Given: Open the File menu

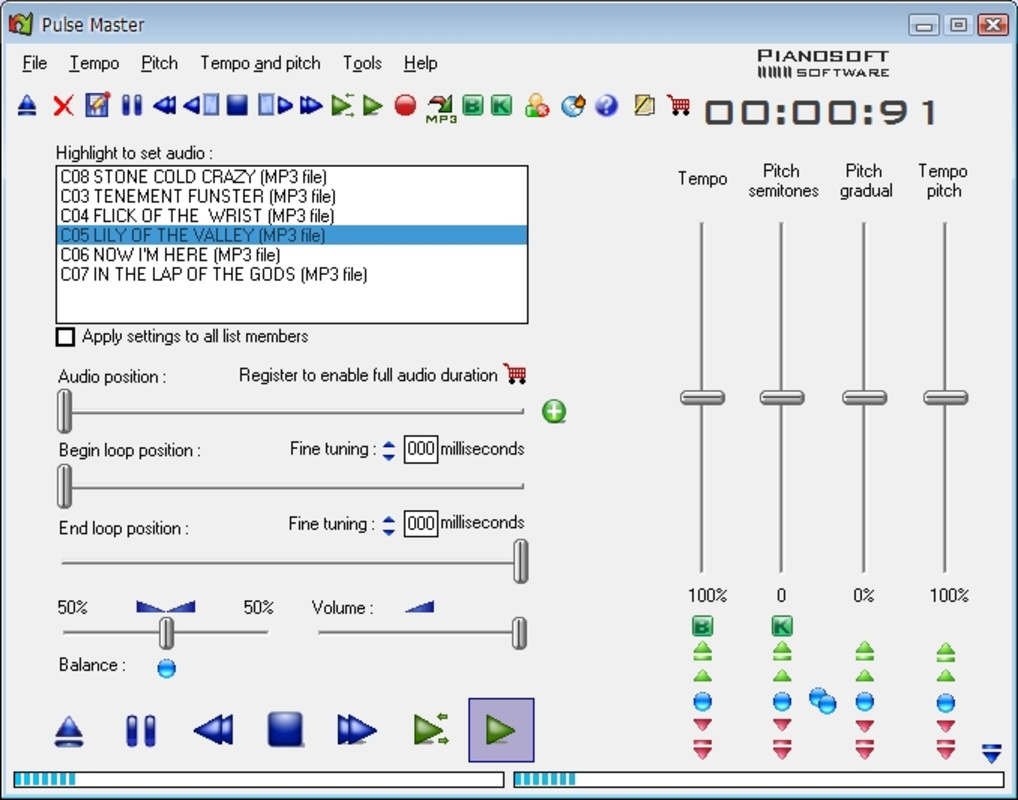Looking at the screenshot, I should pyautogui.click(x=34, y=63).
